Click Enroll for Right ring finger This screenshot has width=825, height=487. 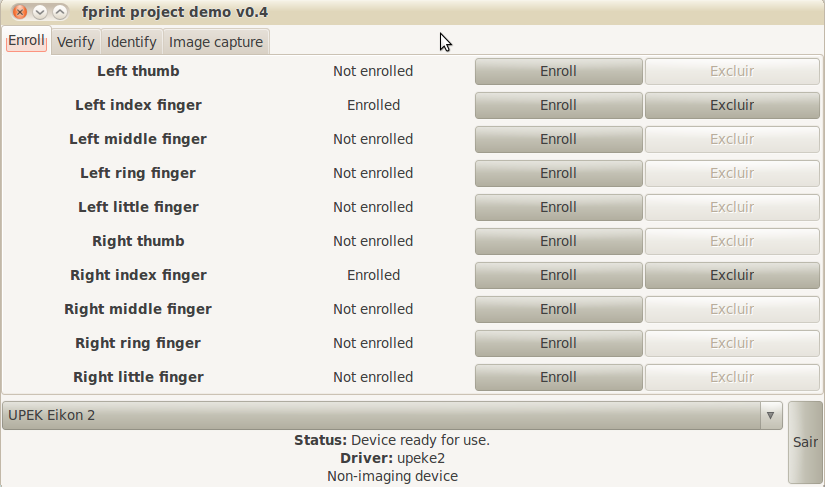pyautogui.click(x=558, y=343)
